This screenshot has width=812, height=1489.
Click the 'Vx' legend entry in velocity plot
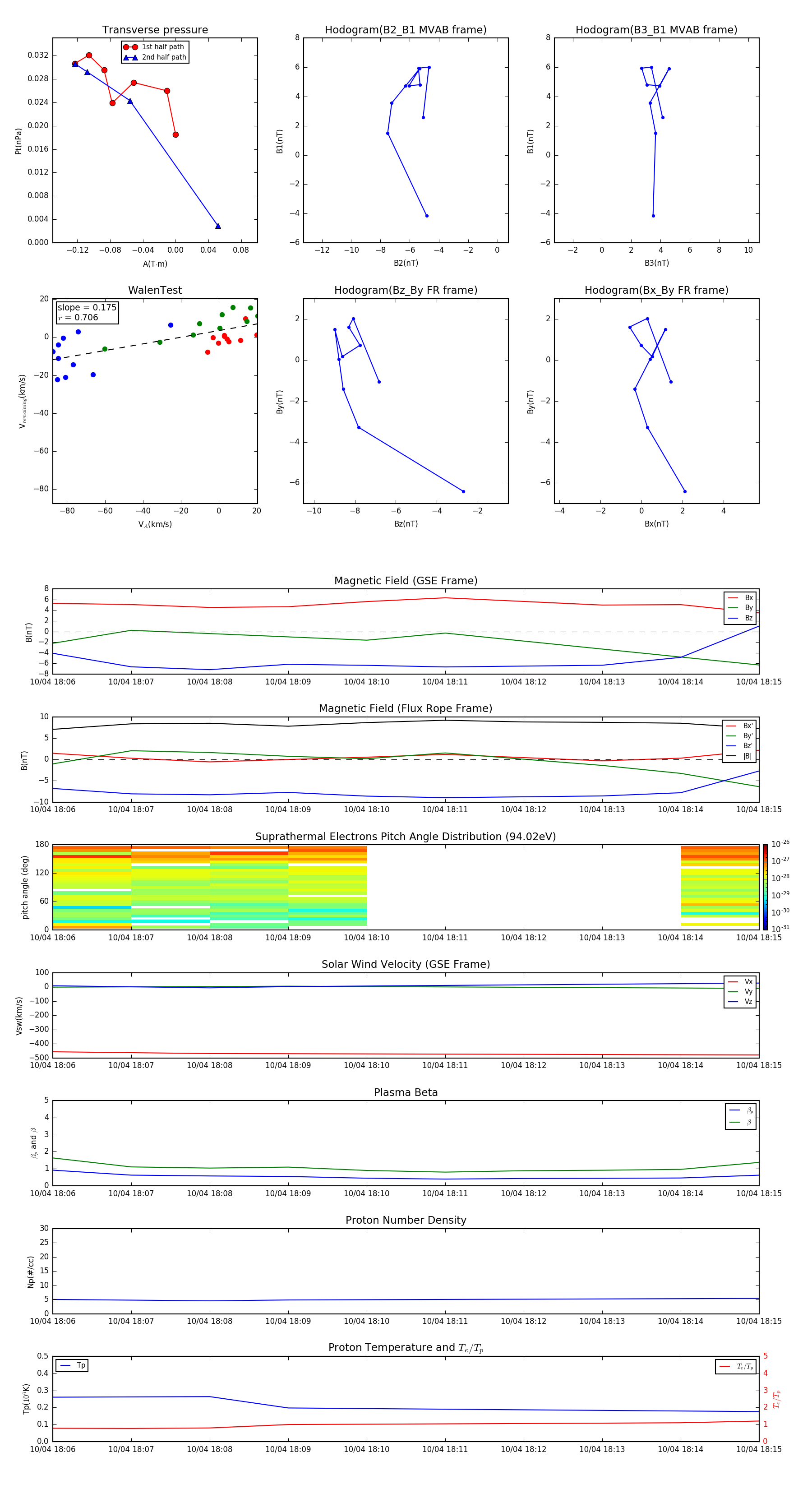[740, 981]
